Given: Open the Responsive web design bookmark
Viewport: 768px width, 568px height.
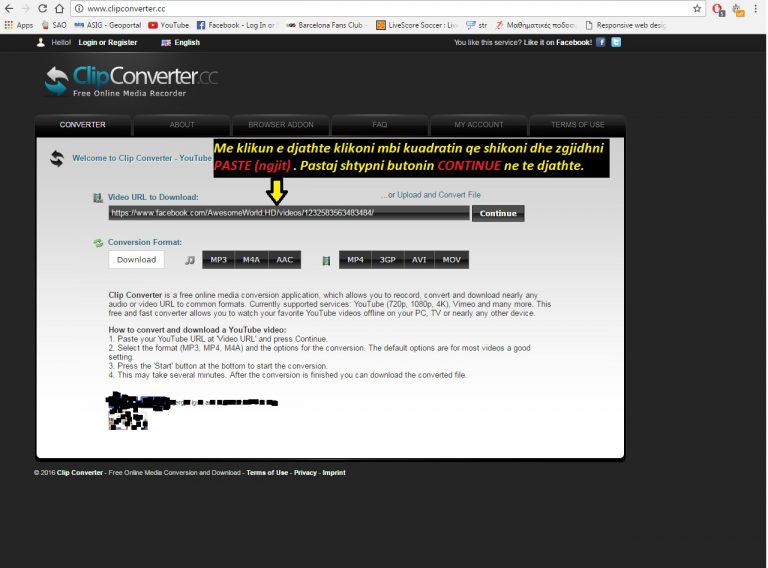Looking at the screenshot, I should [x=625, y=25].
